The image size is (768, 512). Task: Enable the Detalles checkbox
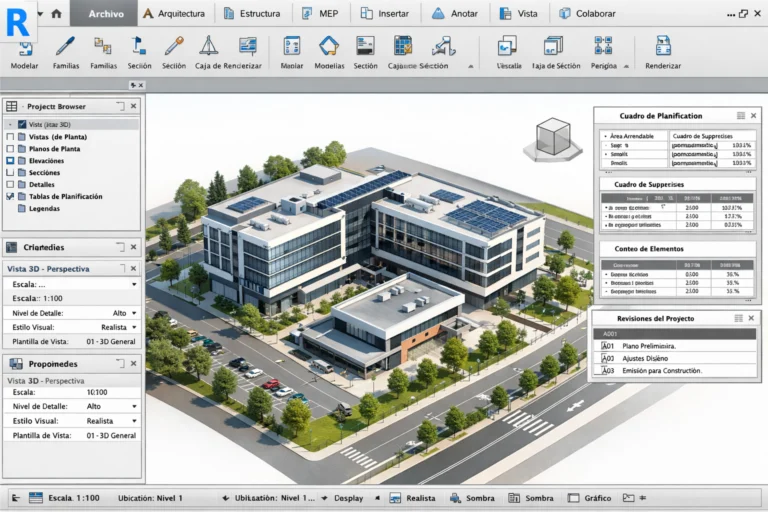tap(10, 184)
